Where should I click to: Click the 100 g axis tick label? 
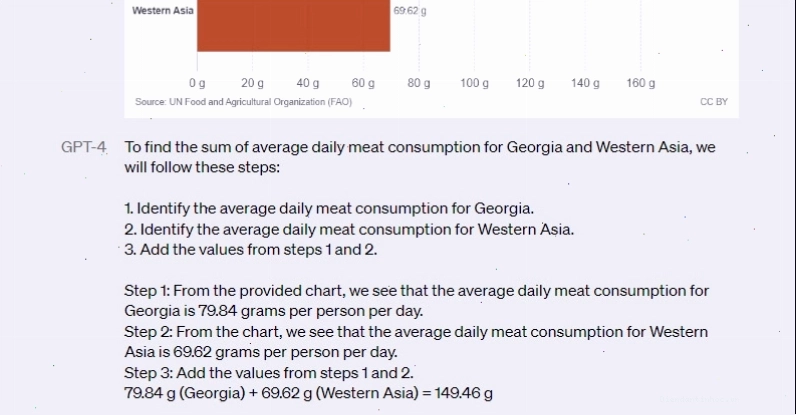(474, 83)
